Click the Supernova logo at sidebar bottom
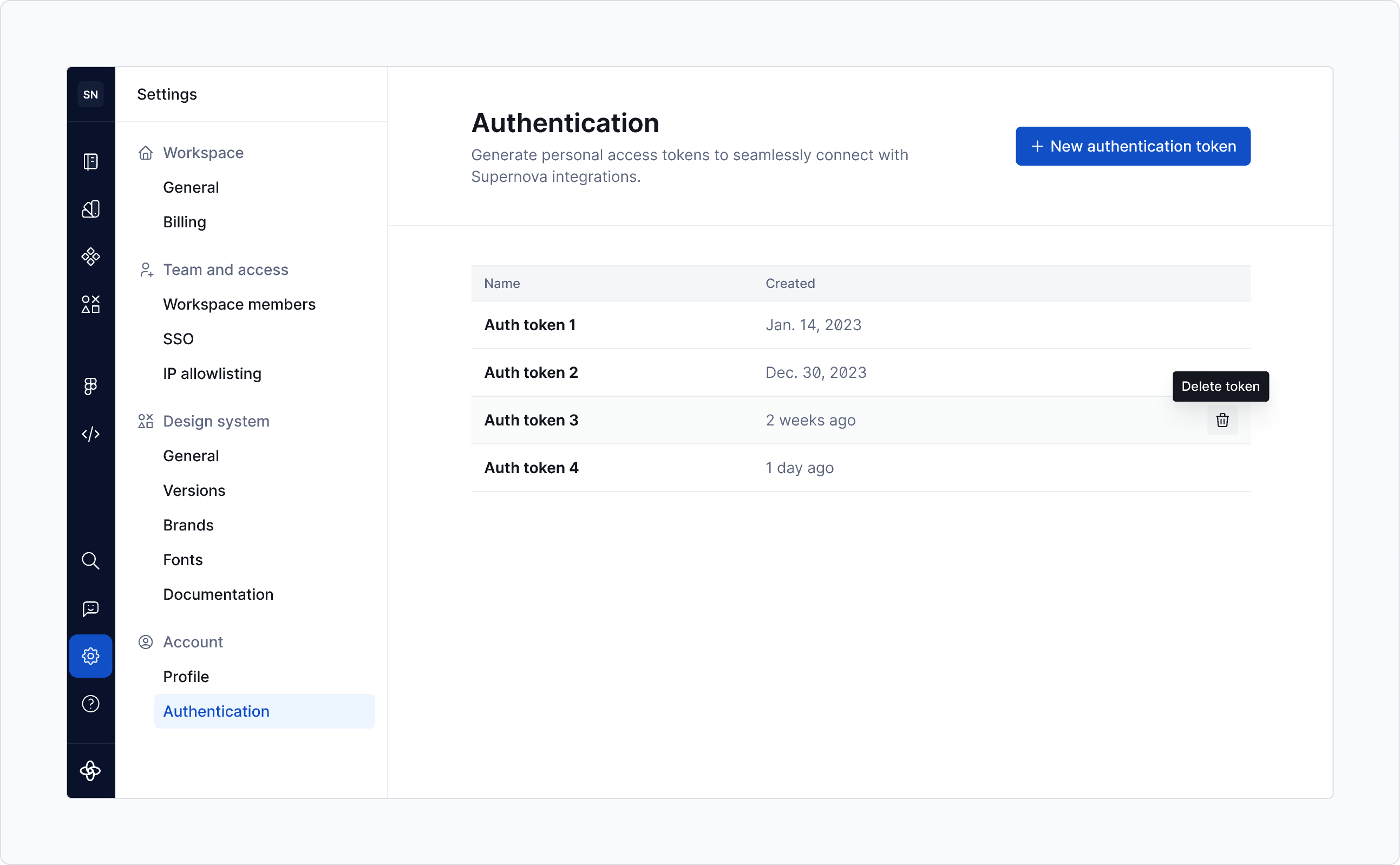This screenshot has width=1400, height=865. (90, 771)
